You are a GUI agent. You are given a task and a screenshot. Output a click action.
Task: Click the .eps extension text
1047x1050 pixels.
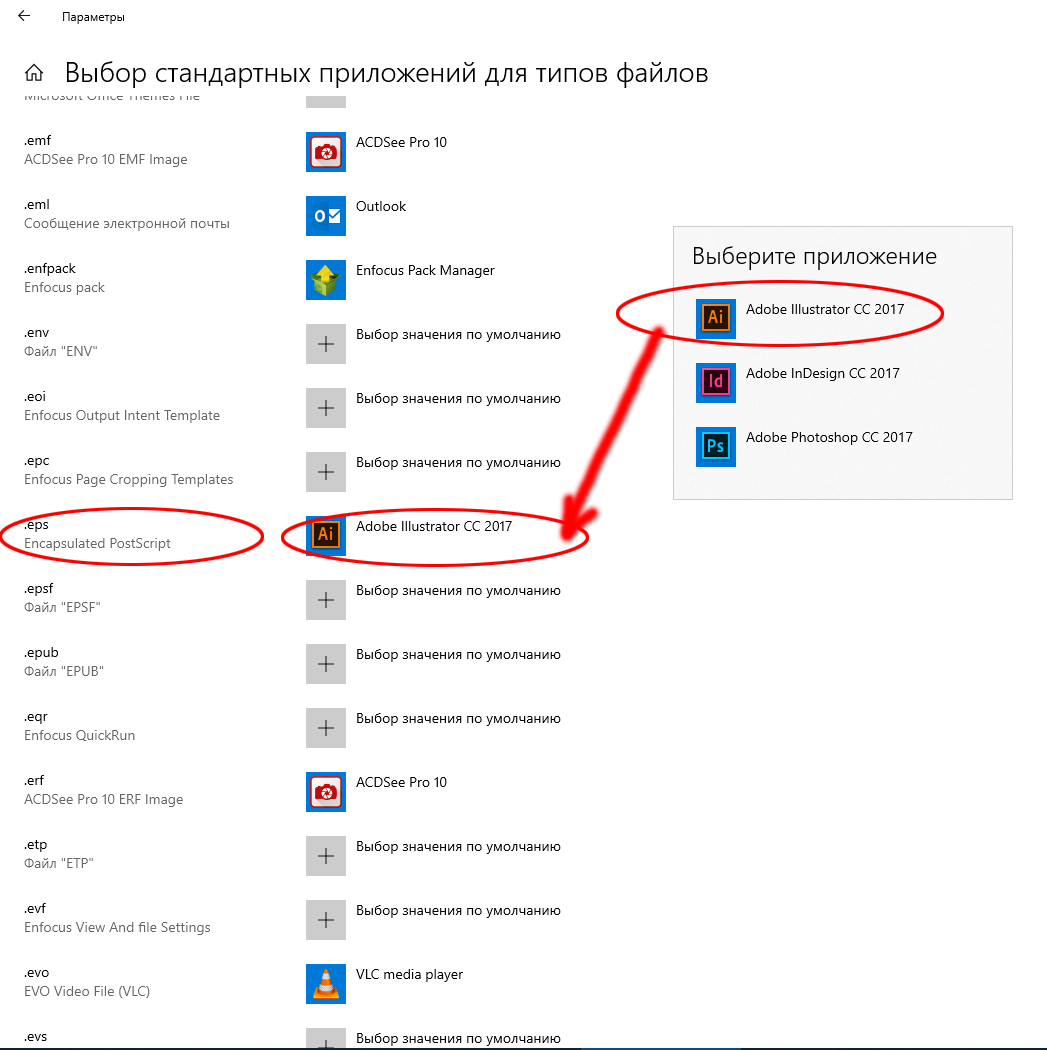coord(36,524)
